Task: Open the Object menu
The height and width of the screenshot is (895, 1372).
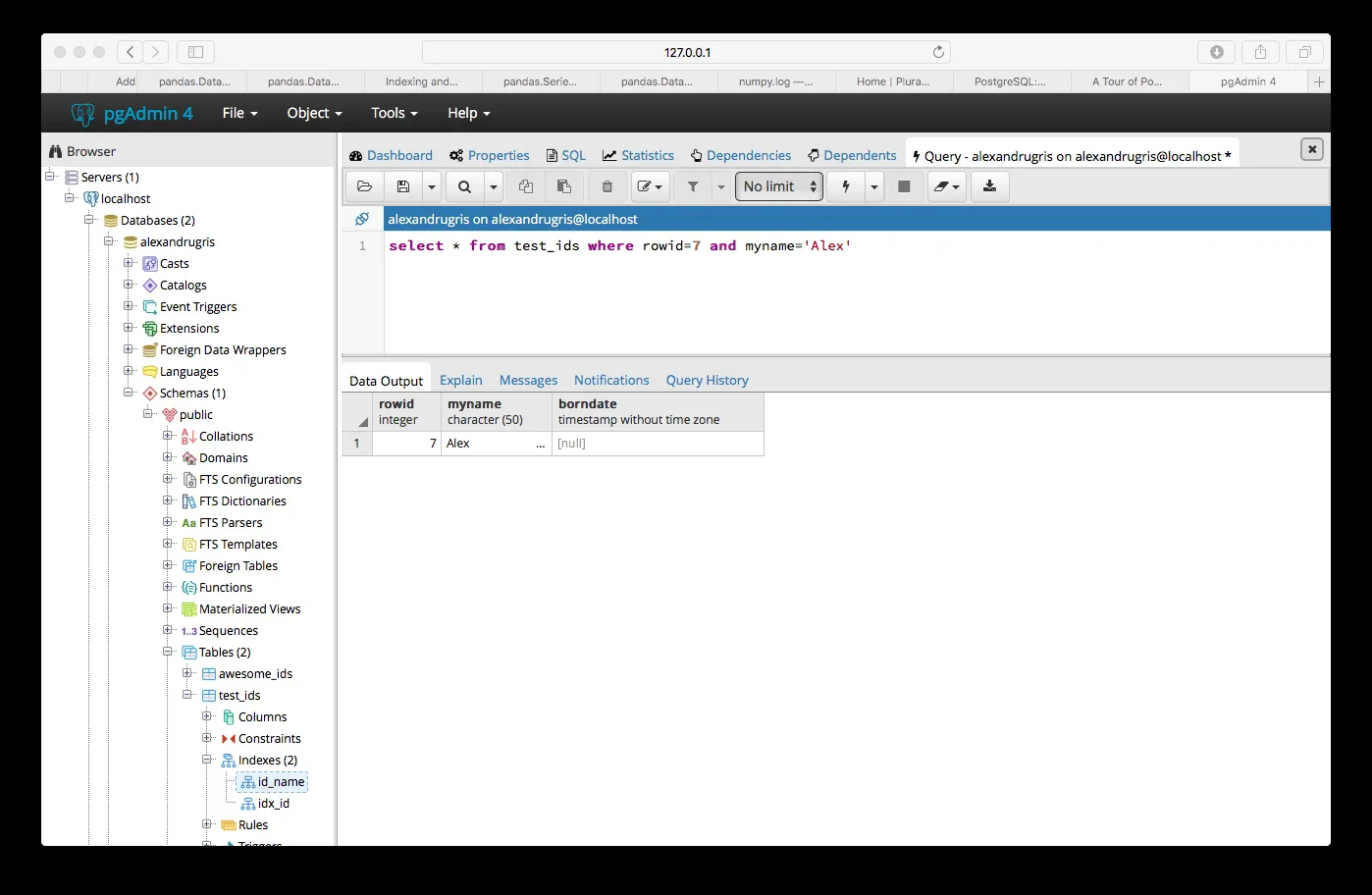Action: 314,113
